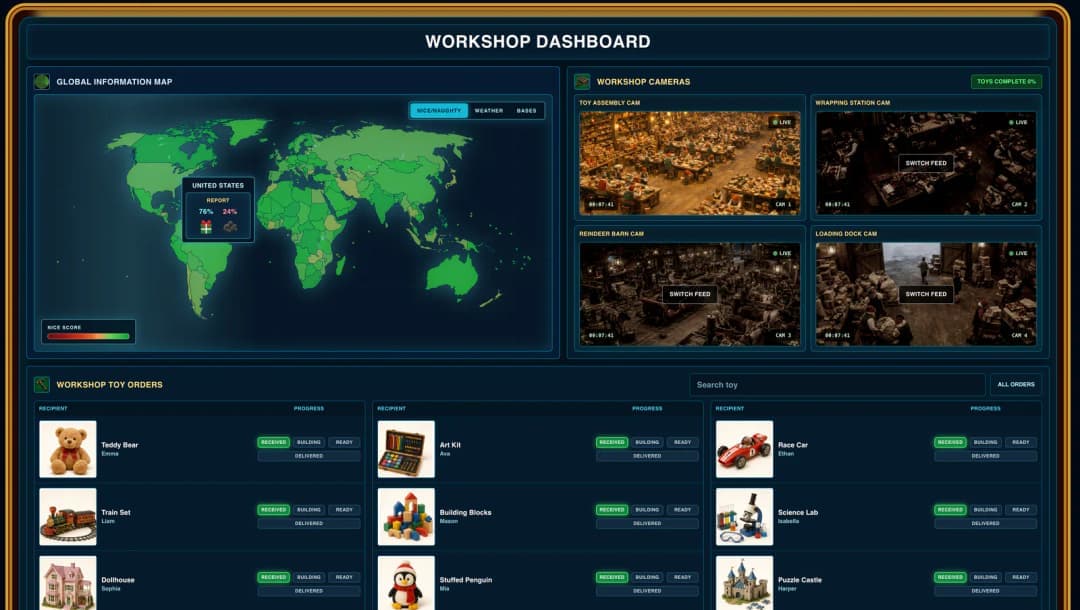Click the Science Lab order name
The width and height of the screenshot is (1080, 610).
point(798,512)
